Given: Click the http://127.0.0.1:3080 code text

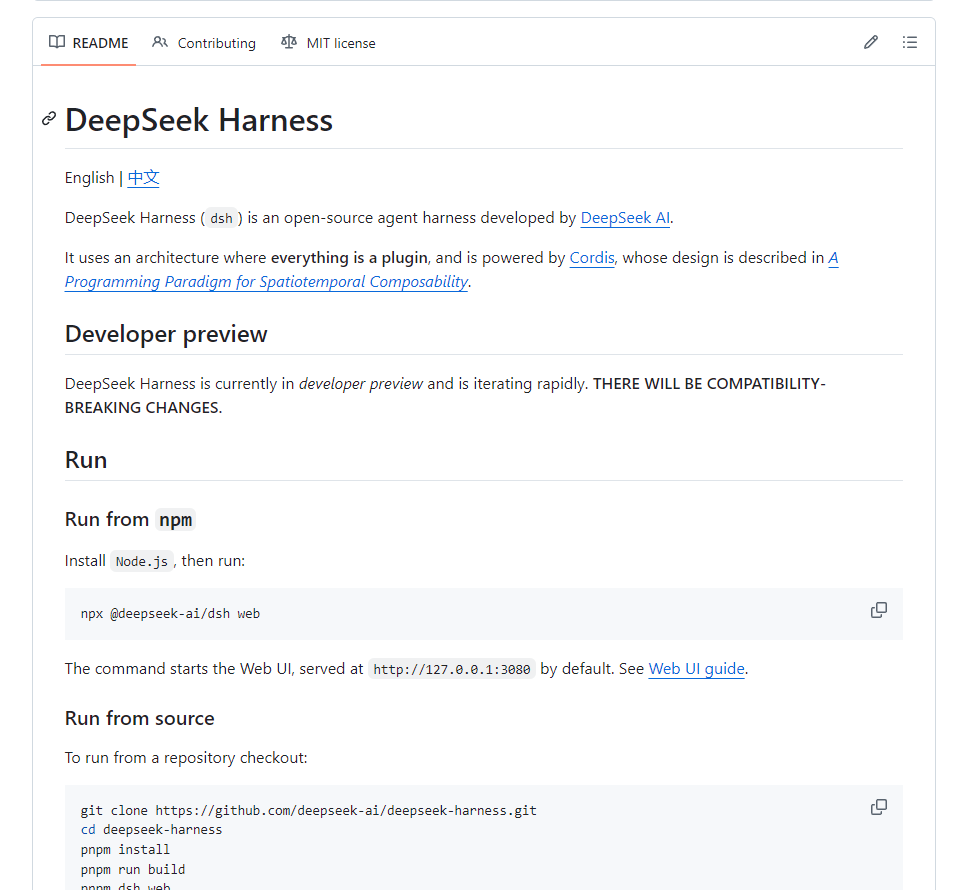Looking at the screenshot, I should coord(452,669).
